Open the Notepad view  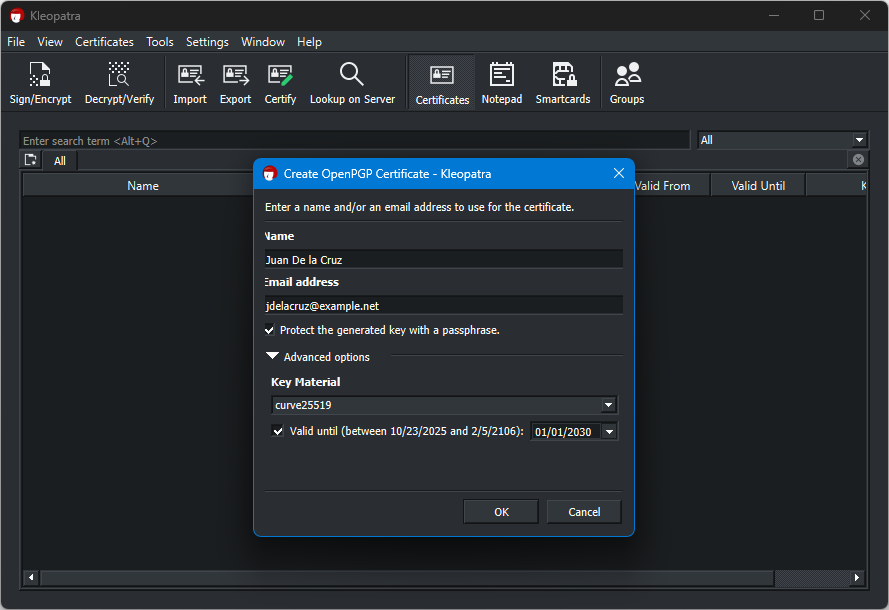[x=501, y=83]
